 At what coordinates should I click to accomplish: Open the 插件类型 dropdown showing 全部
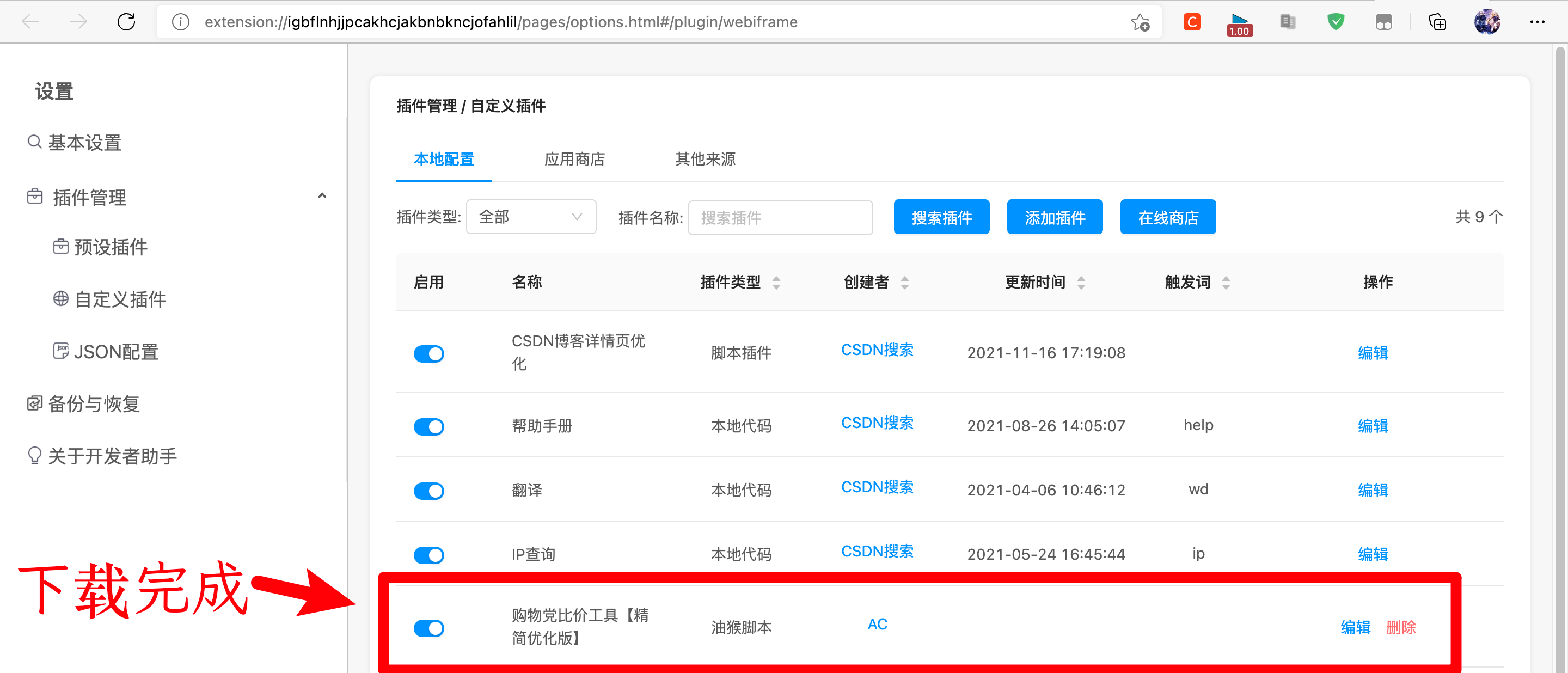(530, 217)
